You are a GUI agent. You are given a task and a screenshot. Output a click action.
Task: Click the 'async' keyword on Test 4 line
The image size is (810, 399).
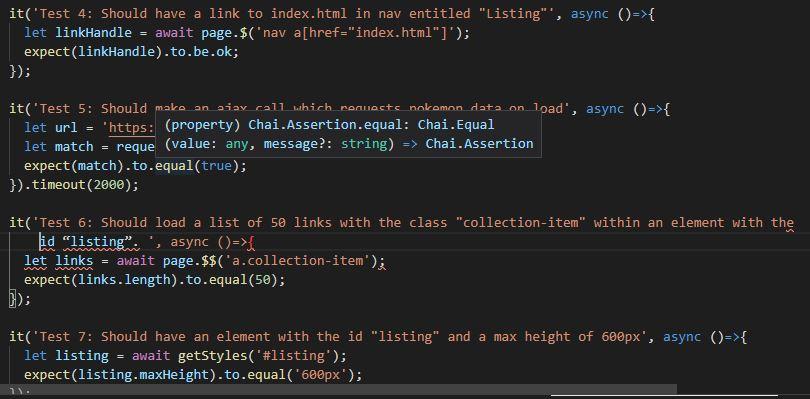tap(589, 14)
